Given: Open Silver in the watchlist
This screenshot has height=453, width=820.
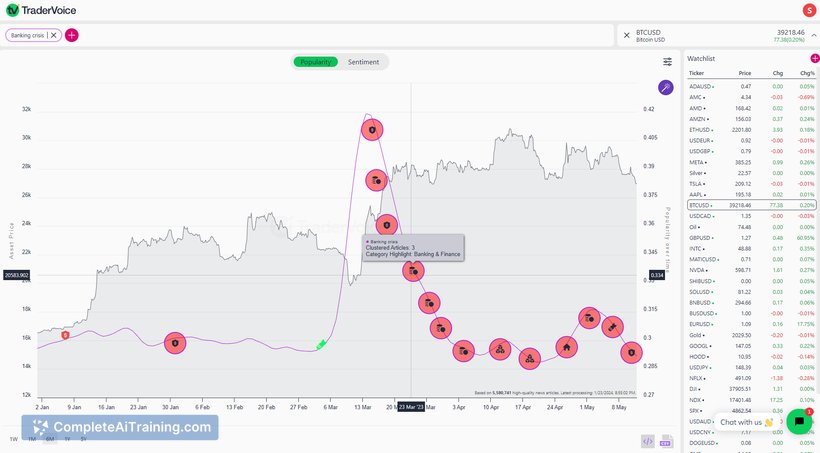Looking at the screenshot, I should click(x=751, y=173).
